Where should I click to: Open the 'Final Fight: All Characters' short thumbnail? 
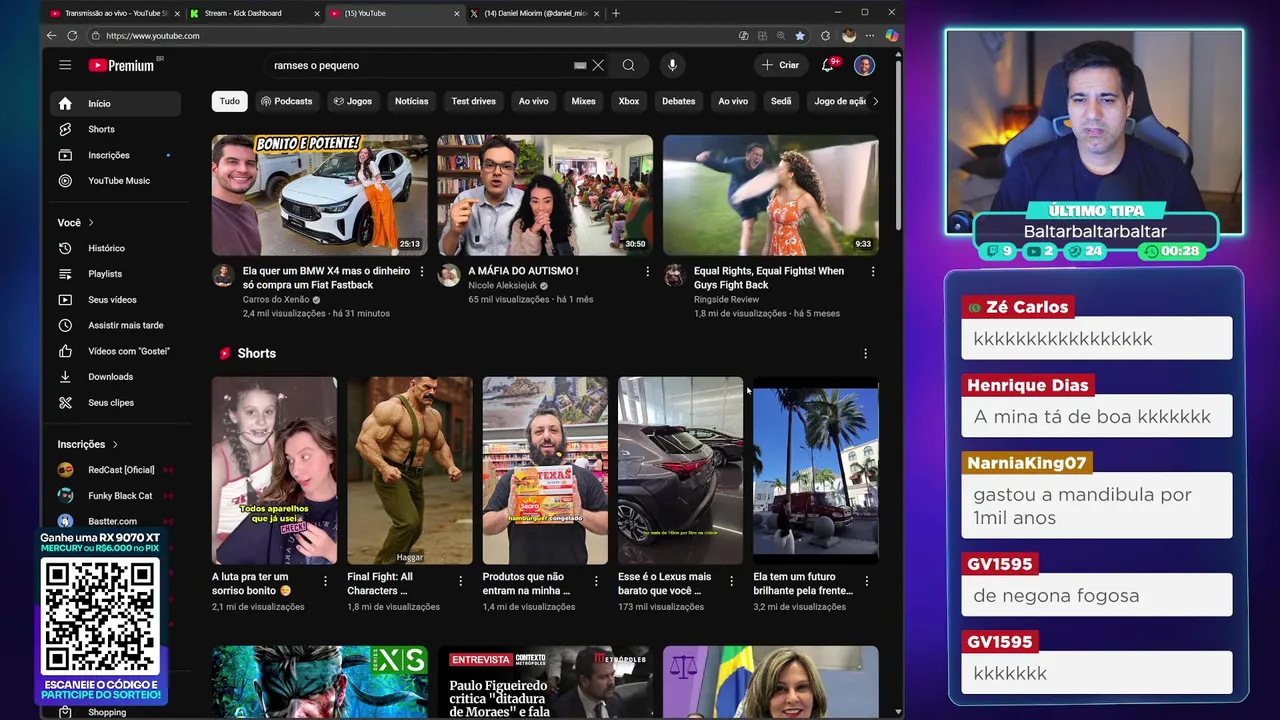click(x=410, y=470)
